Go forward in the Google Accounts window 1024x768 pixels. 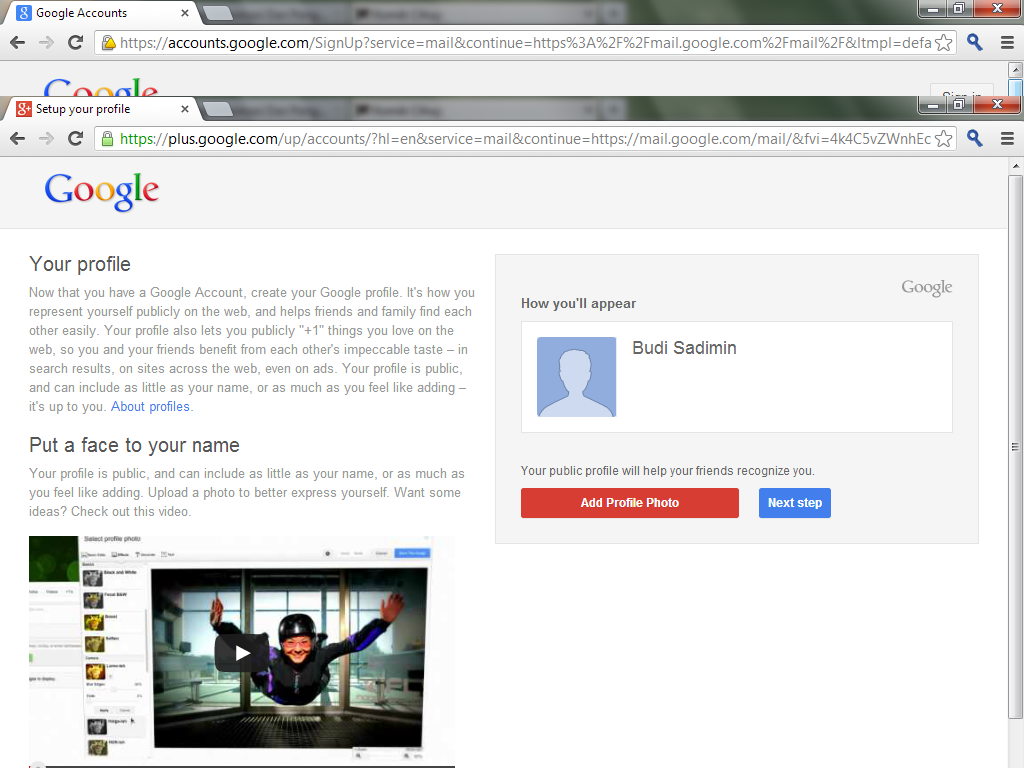click(x=46, y=42)
